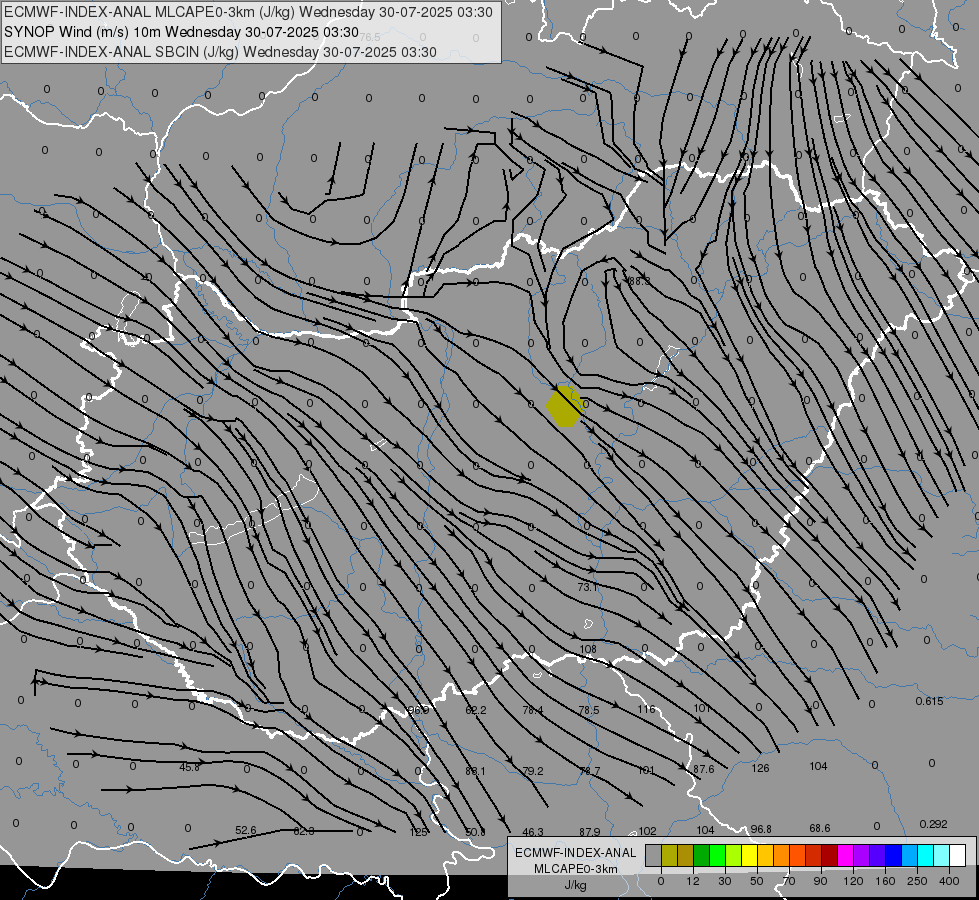979x900 pixels.
Task: Click the 160 tick label on the scale
Action: click(x=885, y=881)
